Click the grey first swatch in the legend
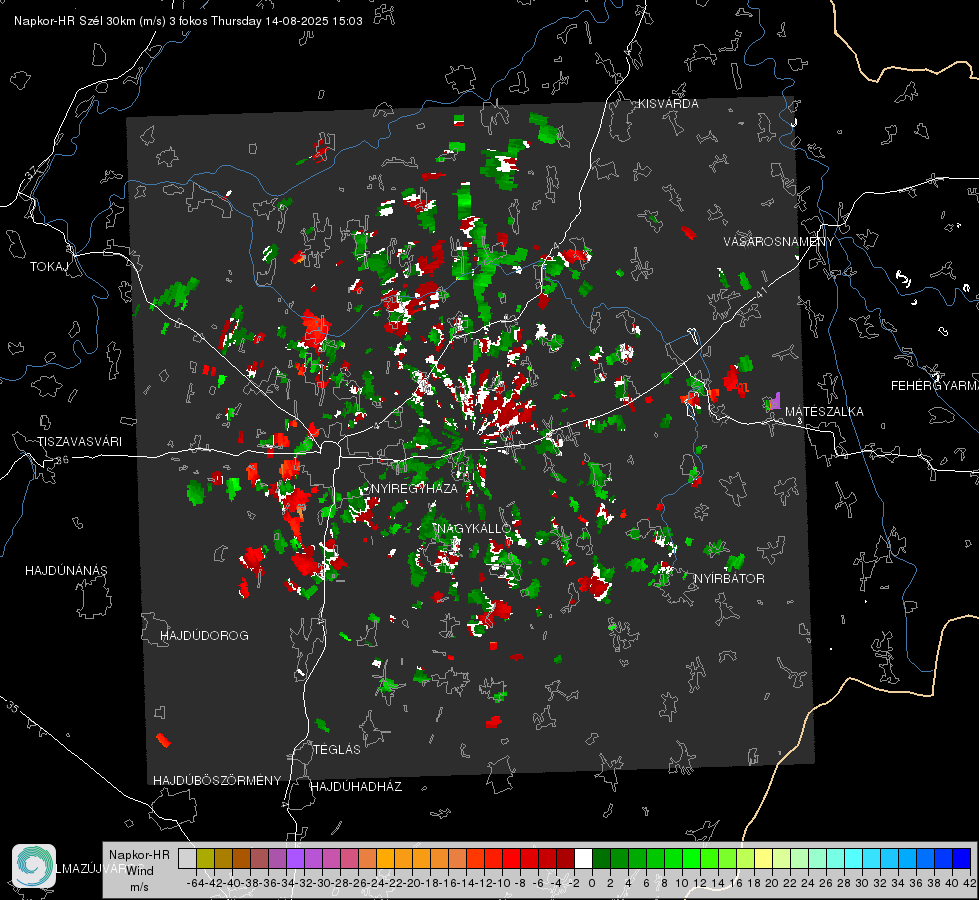 [x=187, y=858]
